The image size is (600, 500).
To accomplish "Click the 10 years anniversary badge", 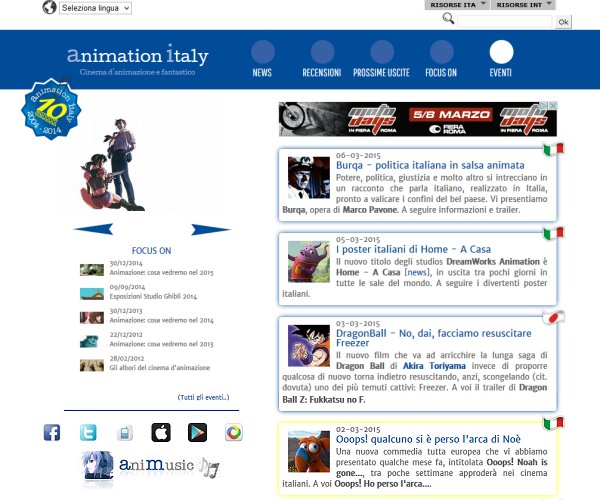I will pos(51,109).
